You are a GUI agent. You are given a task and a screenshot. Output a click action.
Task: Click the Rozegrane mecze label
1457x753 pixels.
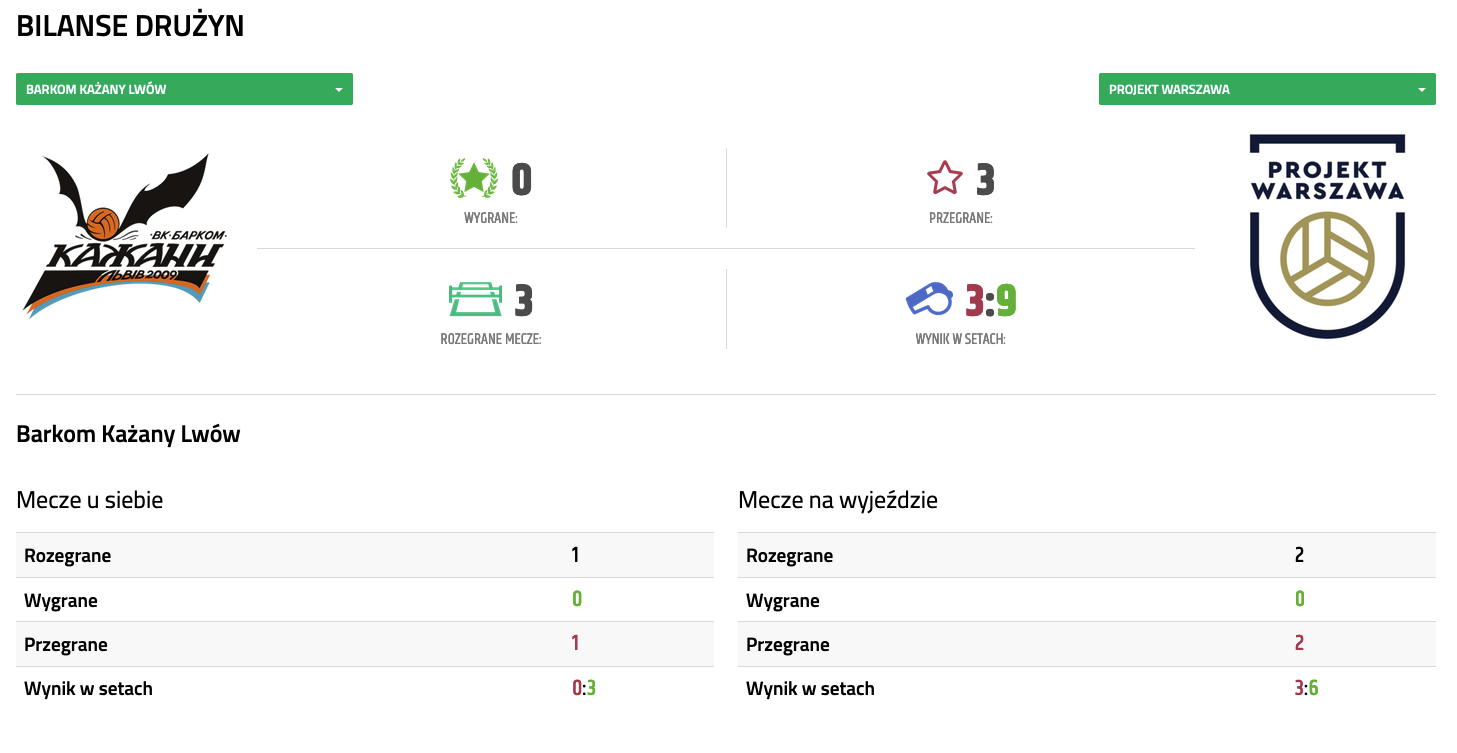click(x=490, y=339)
